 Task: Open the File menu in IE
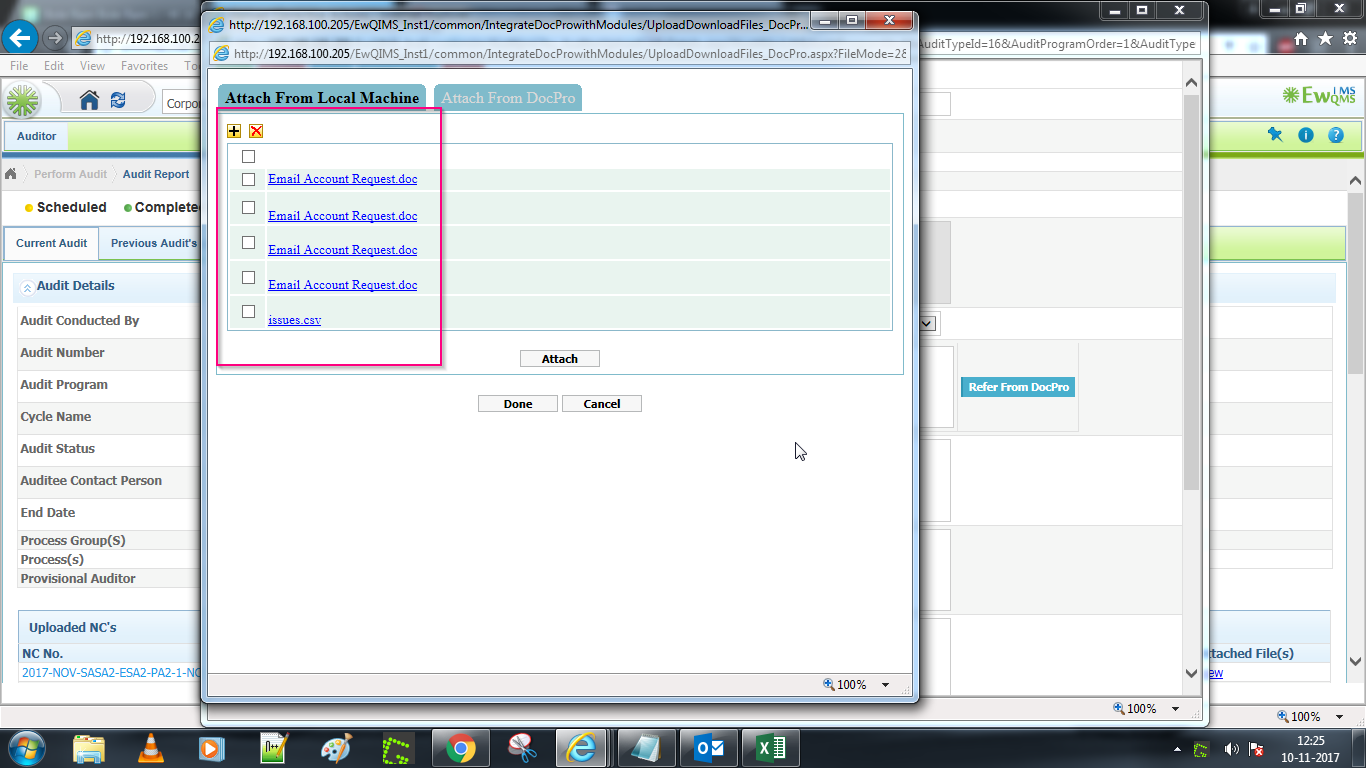19,66
